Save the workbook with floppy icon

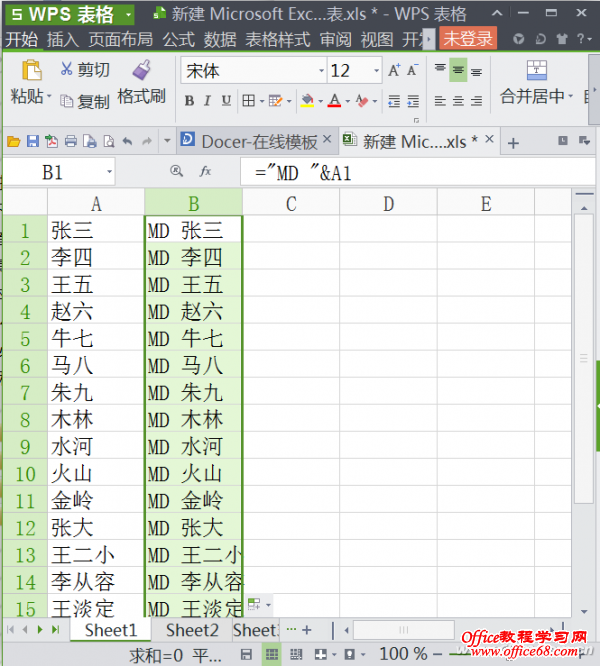click(x=33, y=141)
